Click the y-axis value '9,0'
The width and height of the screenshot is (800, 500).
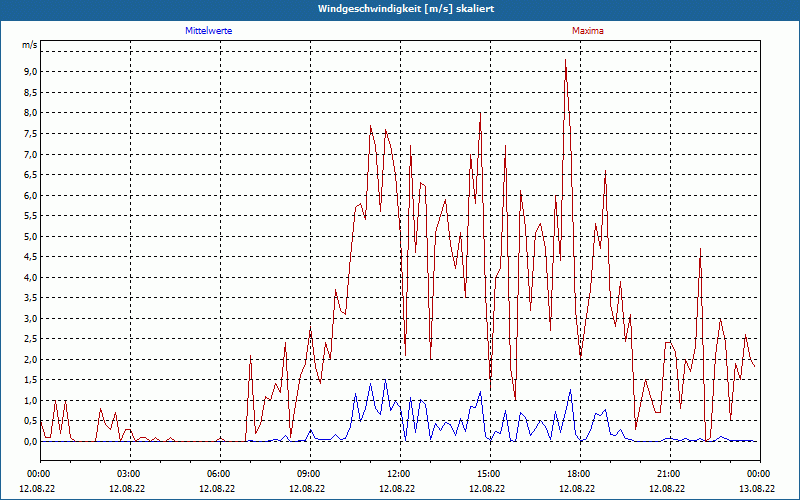pyautogui.click(x=31, y=72)
